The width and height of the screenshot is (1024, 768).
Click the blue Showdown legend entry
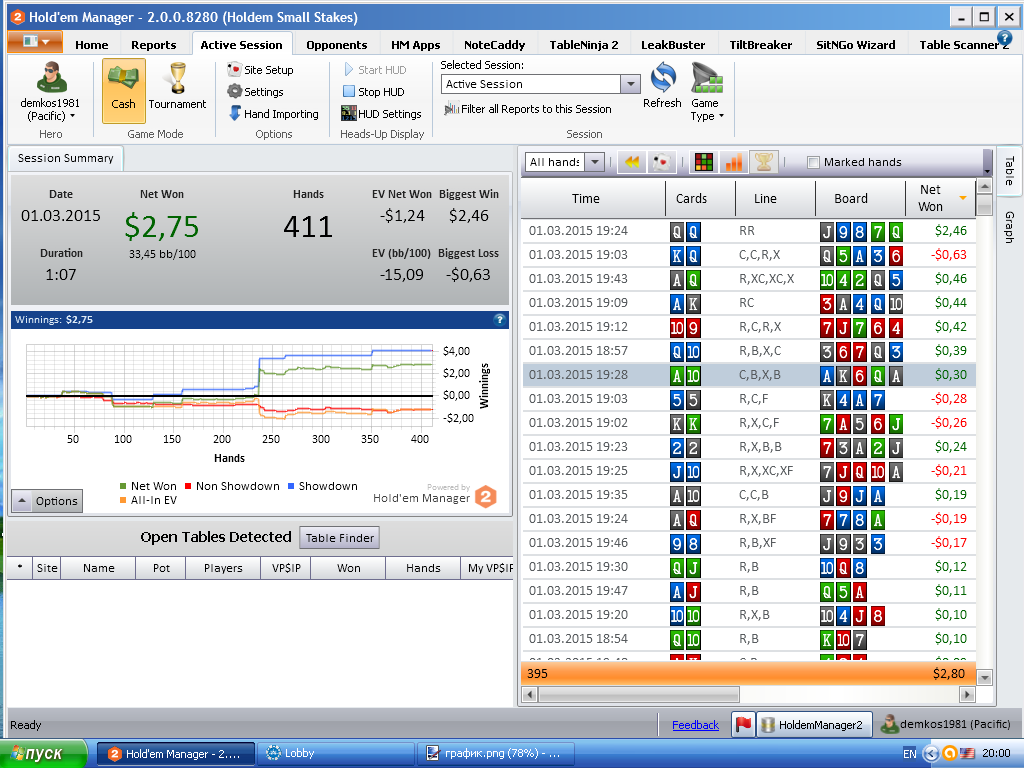[323, 486]
